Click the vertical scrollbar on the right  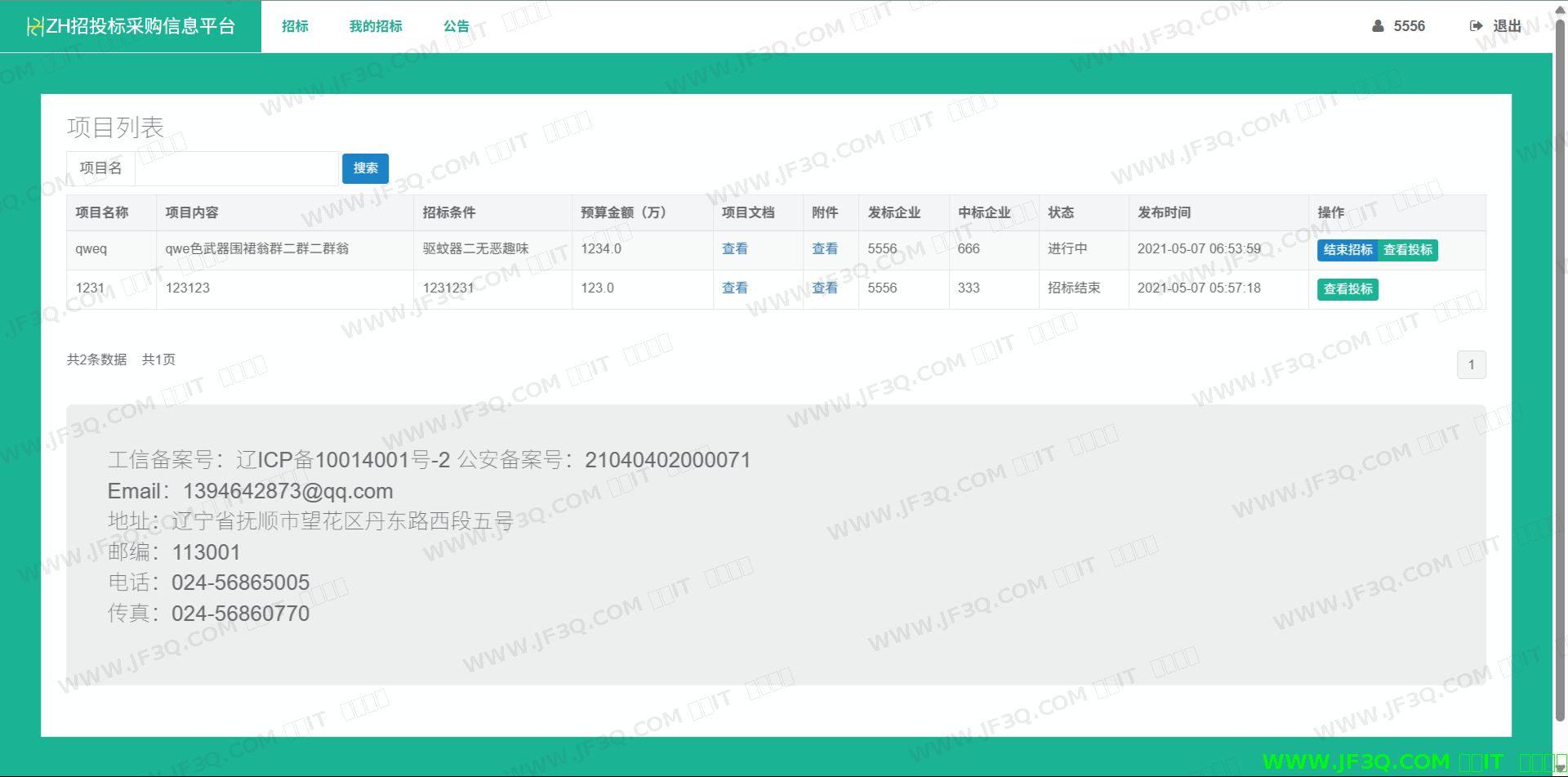coord(1560,368)
